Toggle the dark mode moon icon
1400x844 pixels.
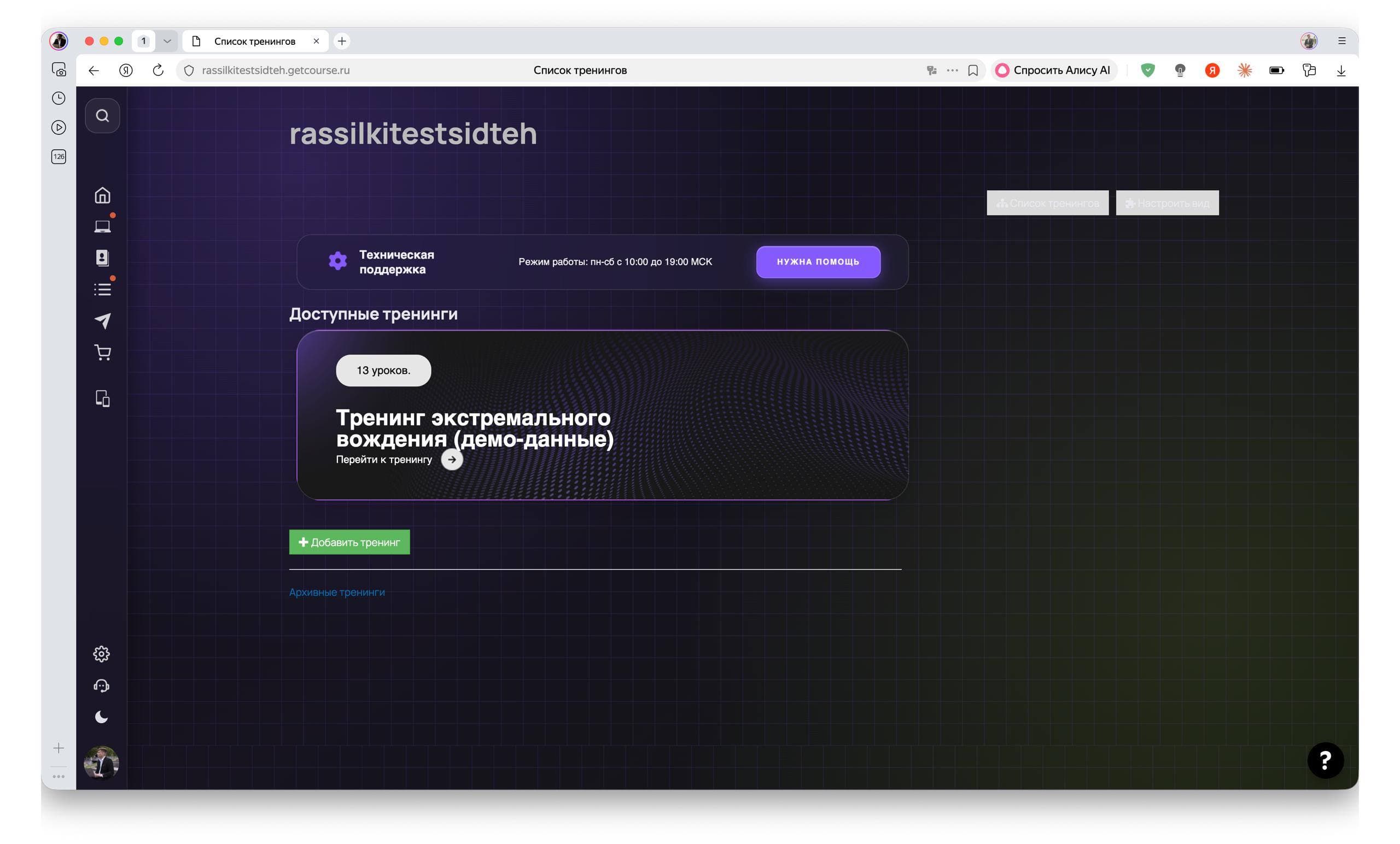click(101, 717)
